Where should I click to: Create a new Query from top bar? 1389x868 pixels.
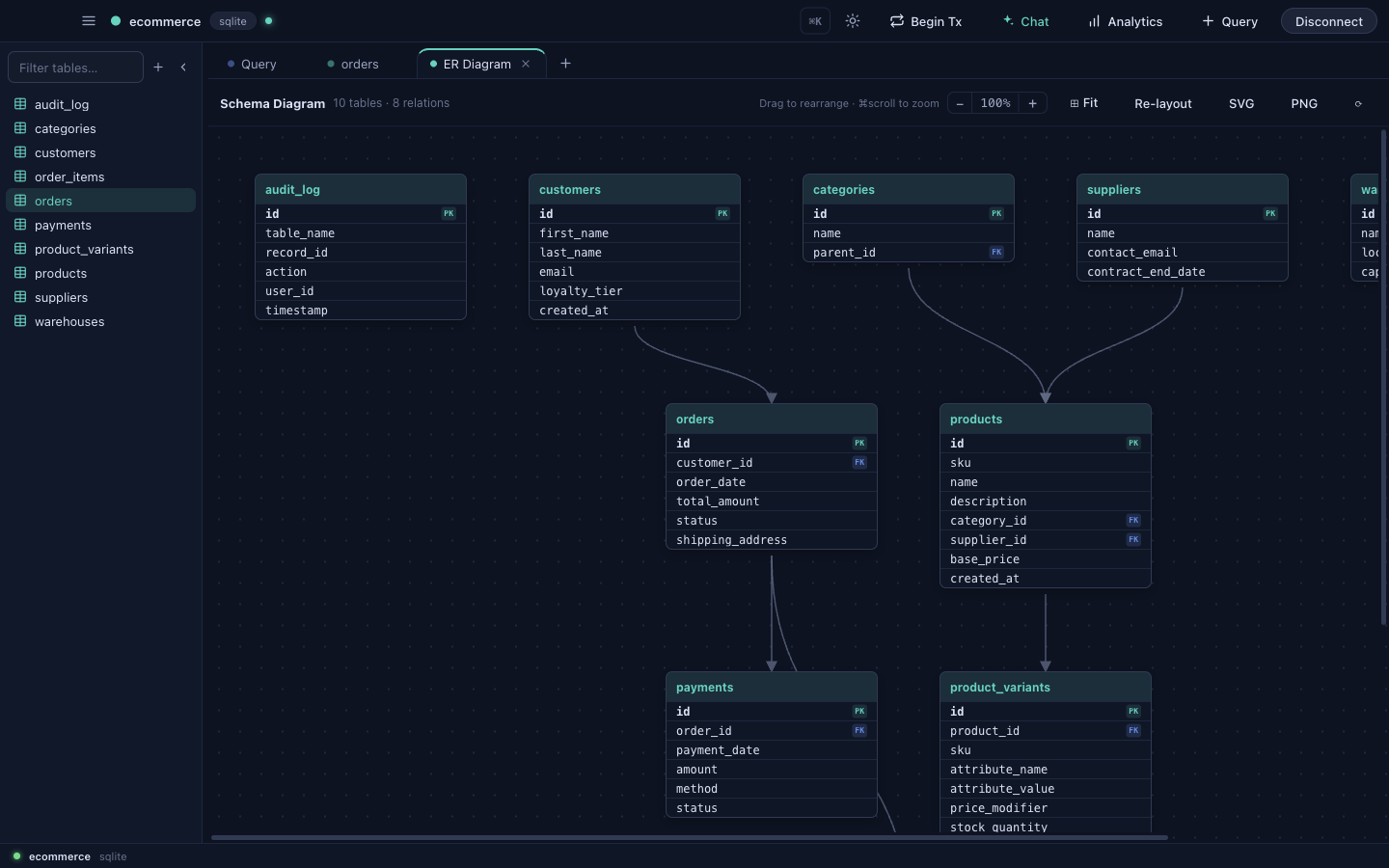pos(1230,21)
